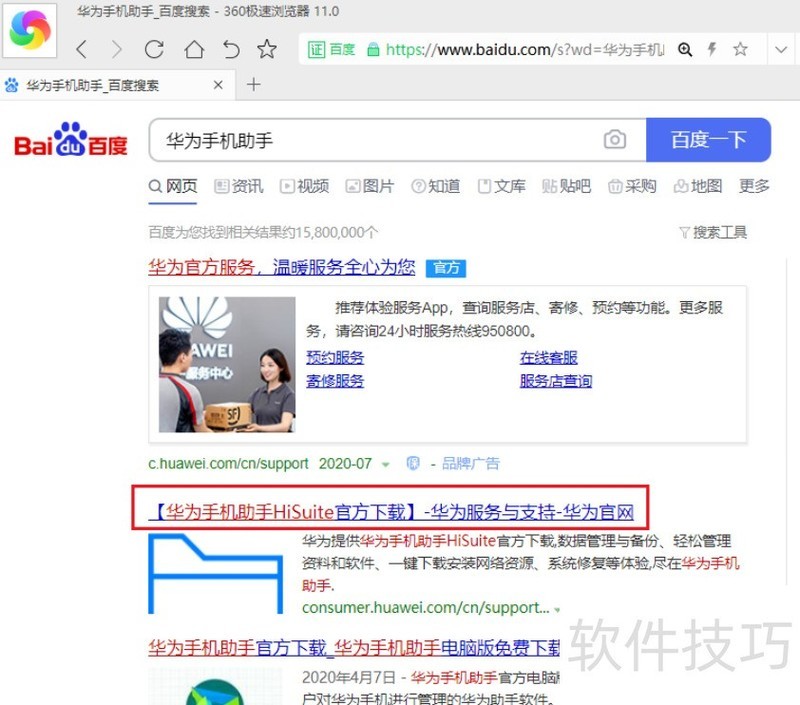Image resolution: width=800 pixels, height=705 pixels.
Task: Open 搜索工具 filter options
Action: point(713,233)
